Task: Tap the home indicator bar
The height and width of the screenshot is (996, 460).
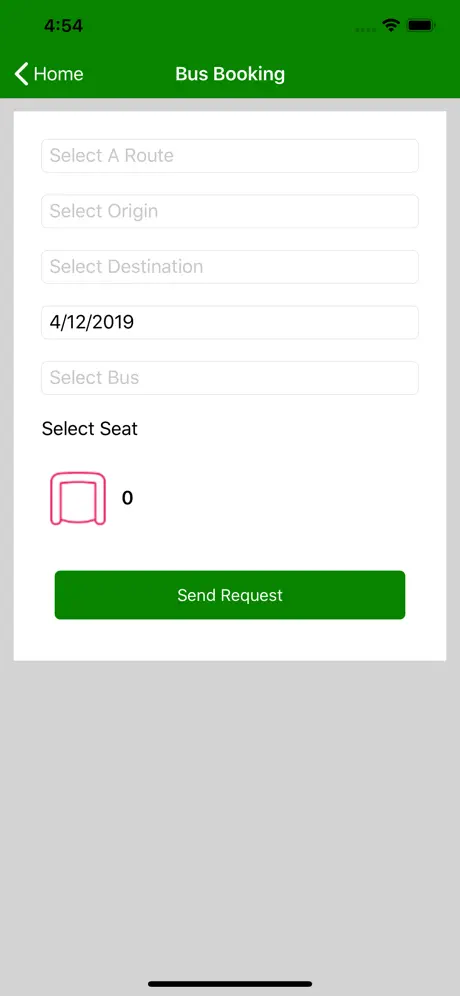Action: [230, 984]
